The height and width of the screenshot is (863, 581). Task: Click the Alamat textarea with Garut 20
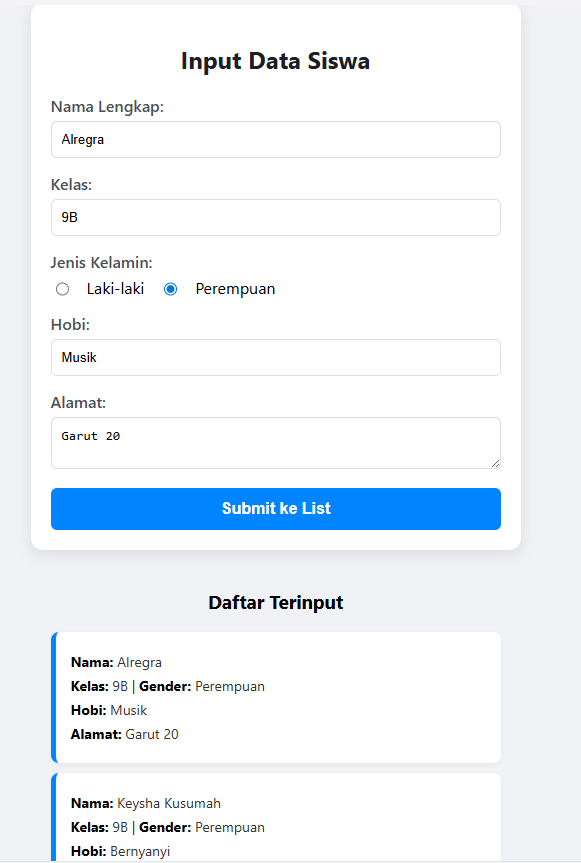pos(276,443)
